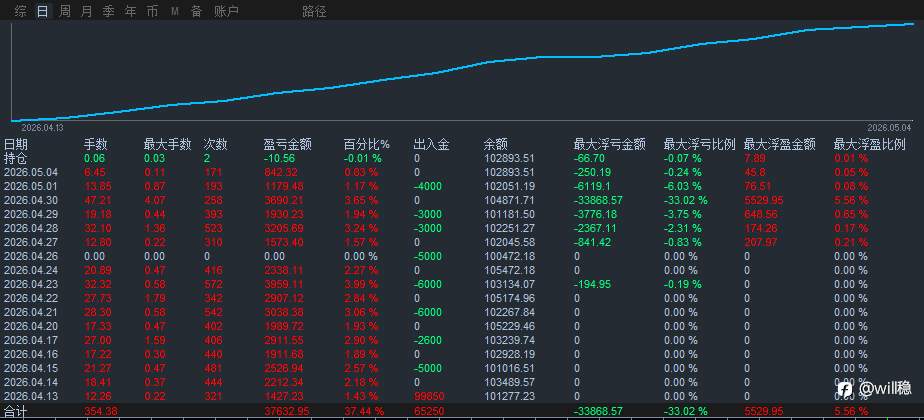
Task: Open the 账户 account tab
Action: coord(226,11)
